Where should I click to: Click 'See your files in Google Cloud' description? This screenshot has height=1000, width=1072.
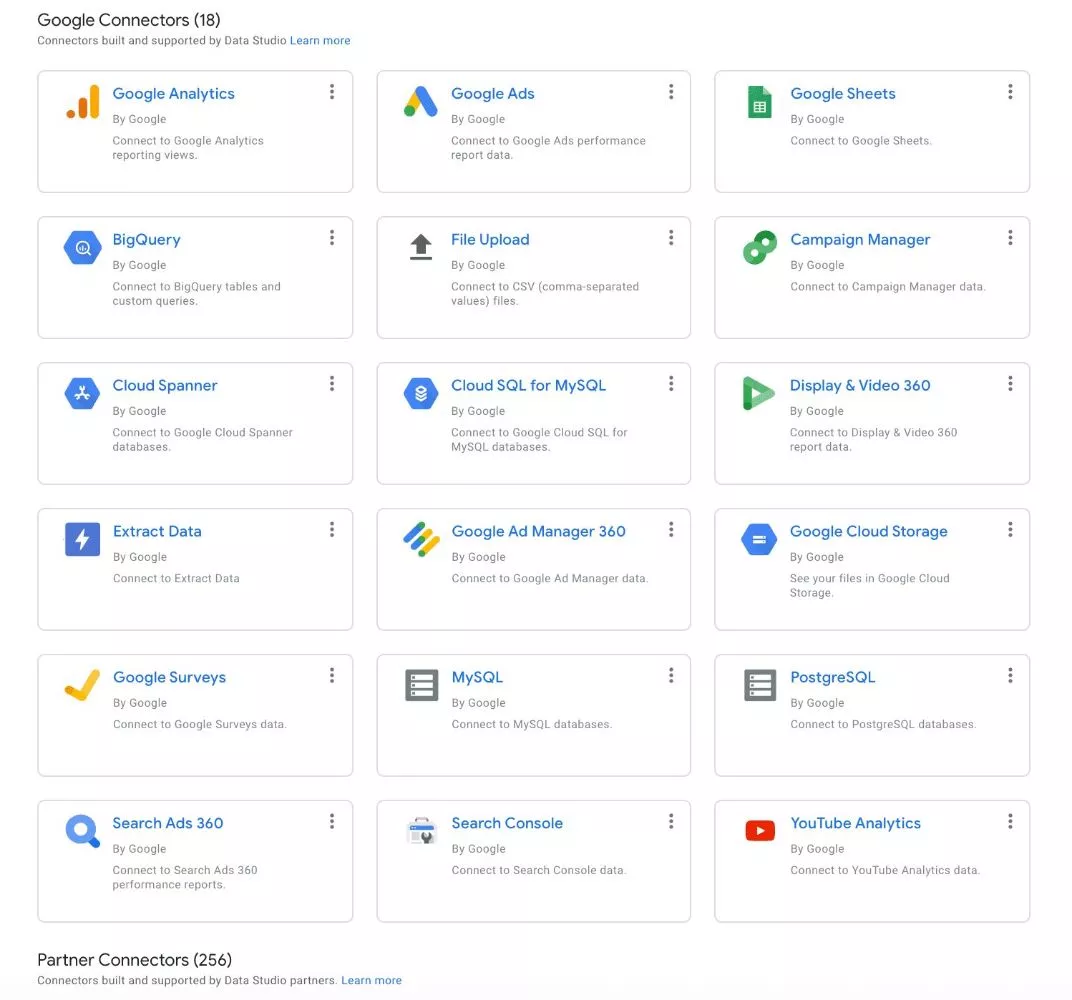point(870,586)
